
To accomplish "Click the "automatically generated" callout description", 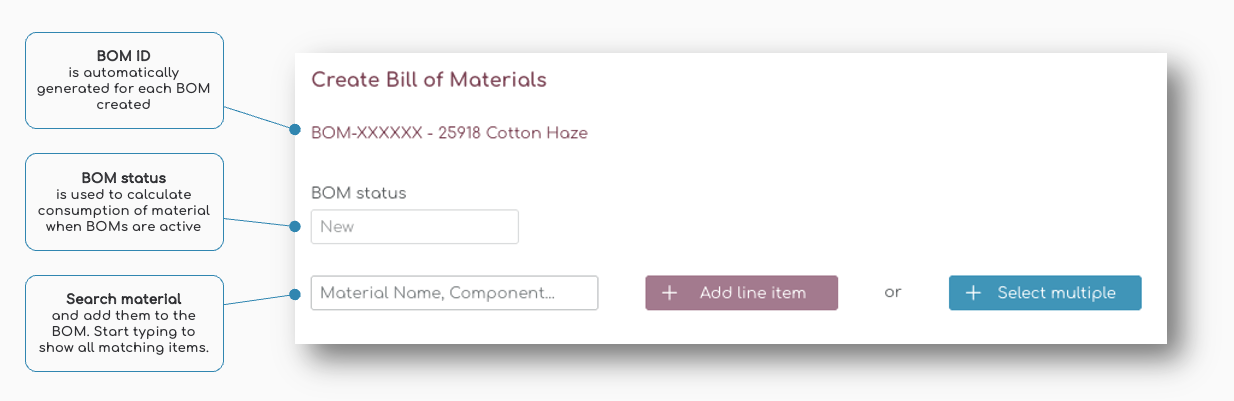I will (x=124, y=88).
